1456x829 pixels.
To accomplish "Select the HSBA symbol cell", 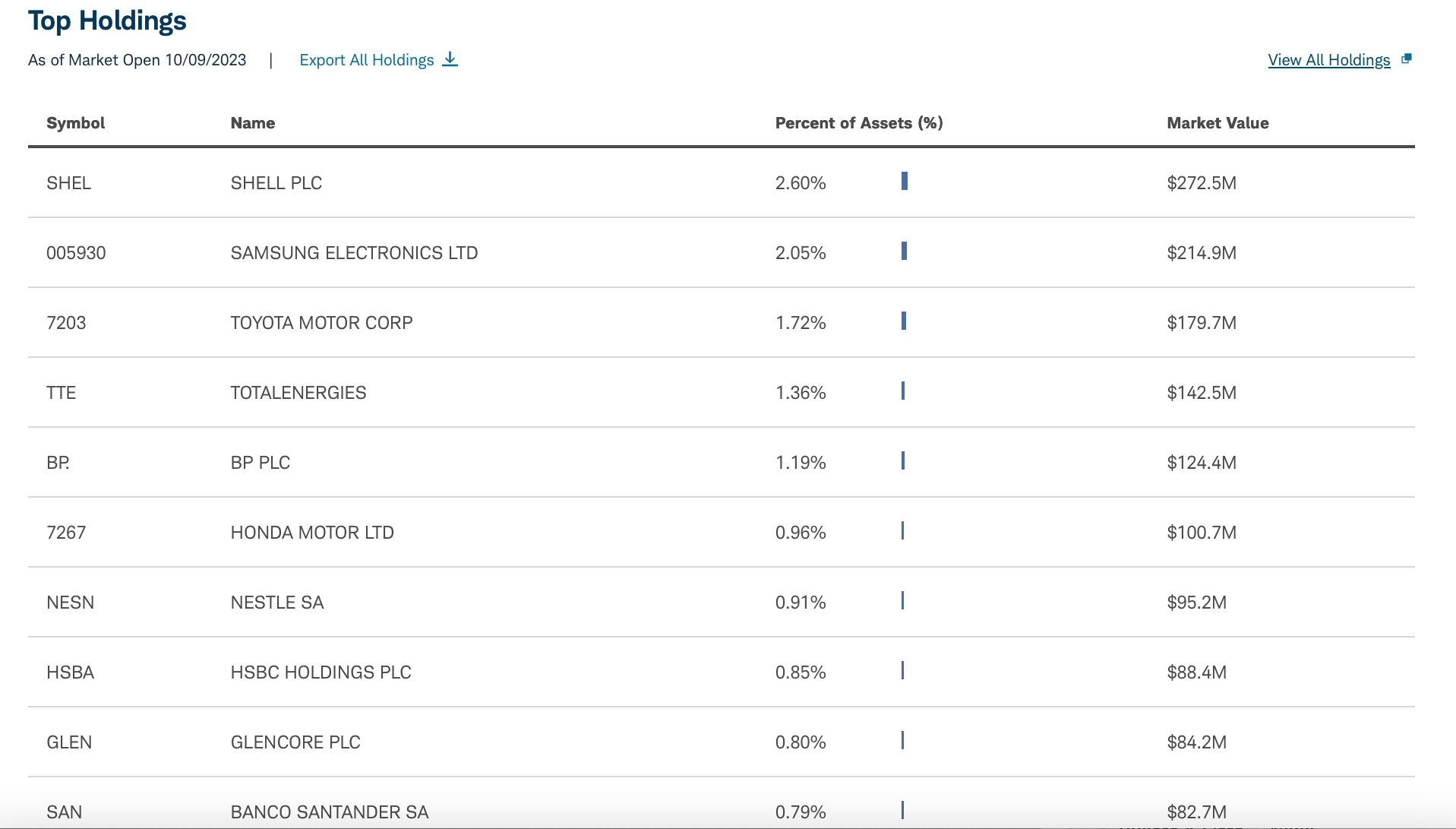I will coord(70,672).
